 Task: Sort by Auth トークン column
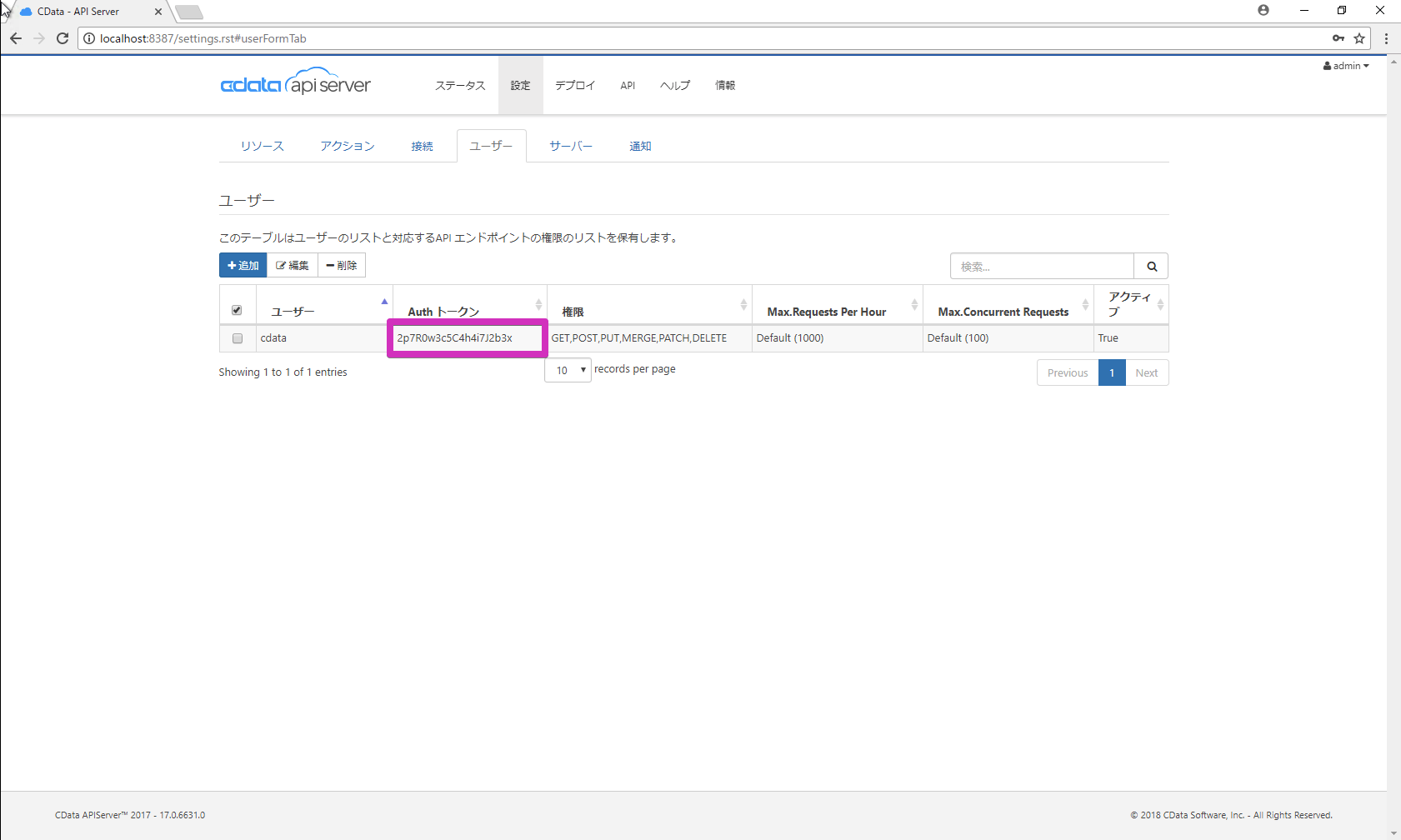coord(538,305)
